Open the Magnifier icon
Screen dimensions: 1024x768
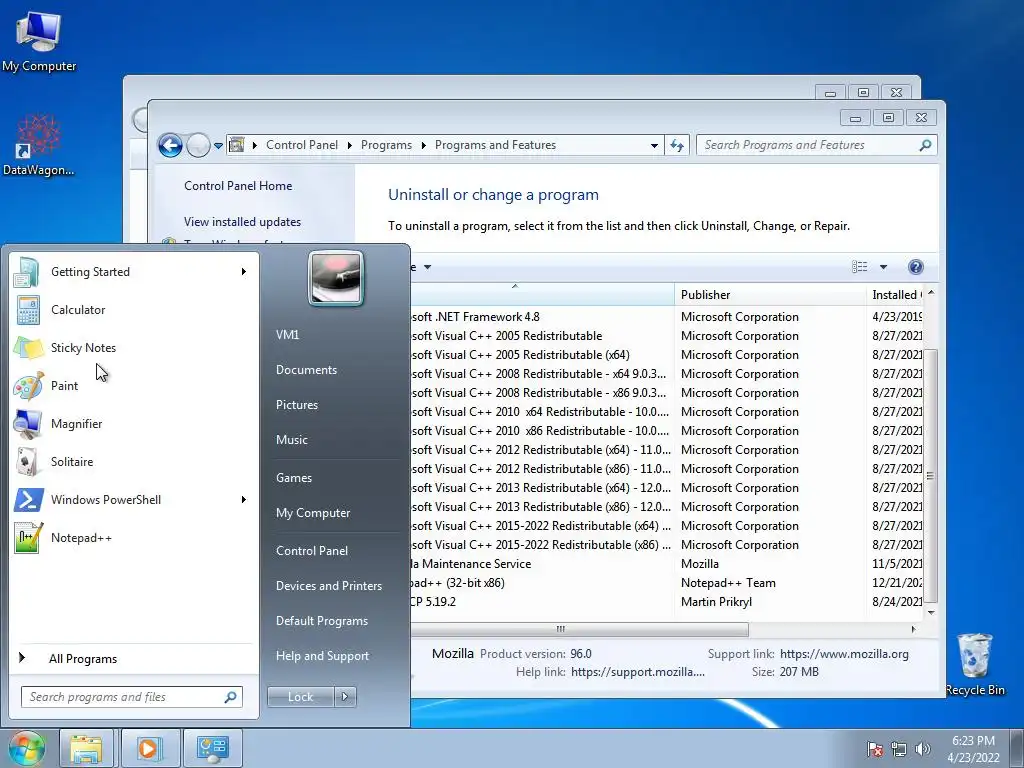coord(28,424)
